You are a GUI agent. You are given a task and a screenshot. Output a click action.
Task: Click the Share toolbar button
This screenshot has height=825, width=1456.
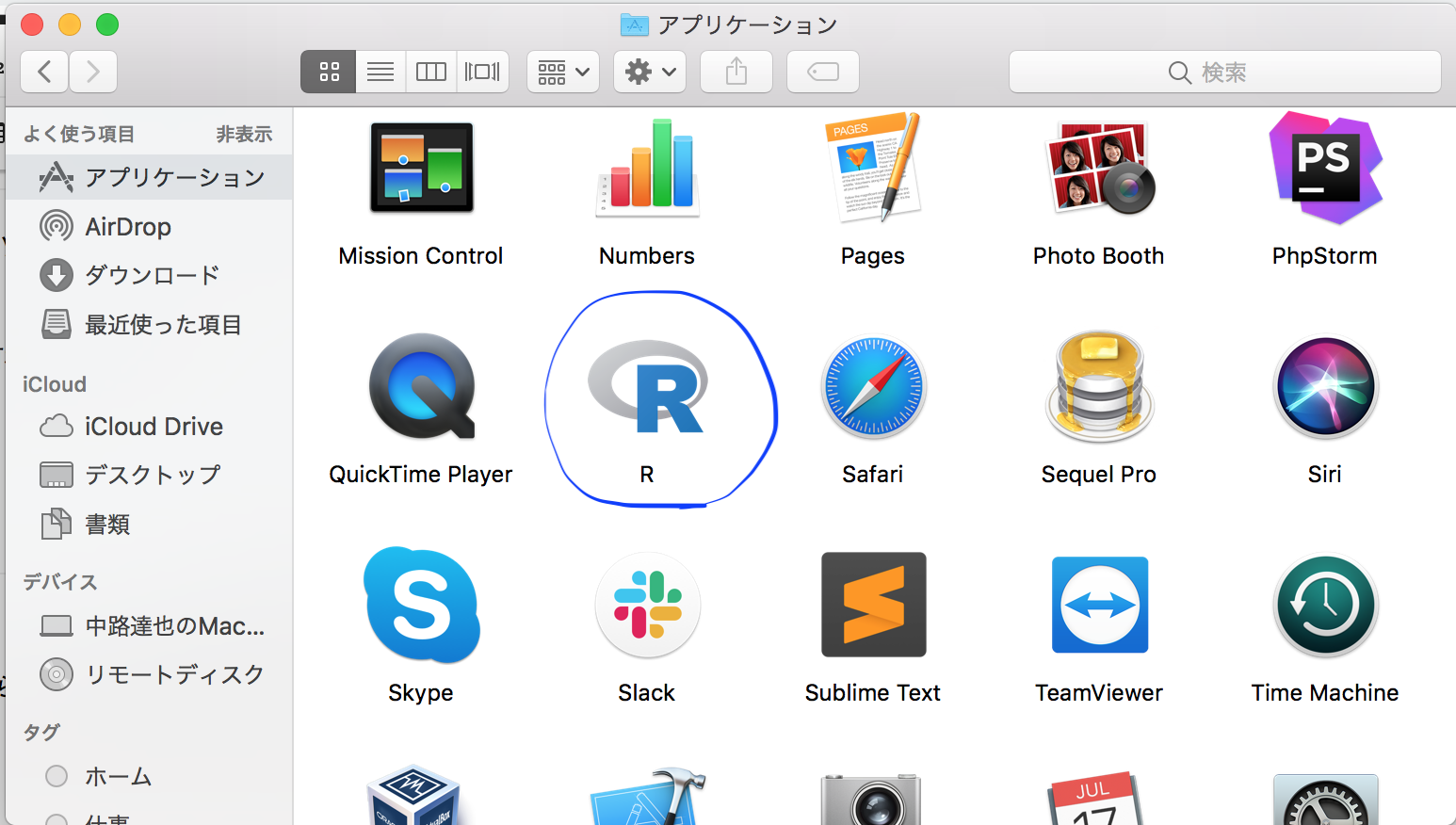[x=736, y=72]
